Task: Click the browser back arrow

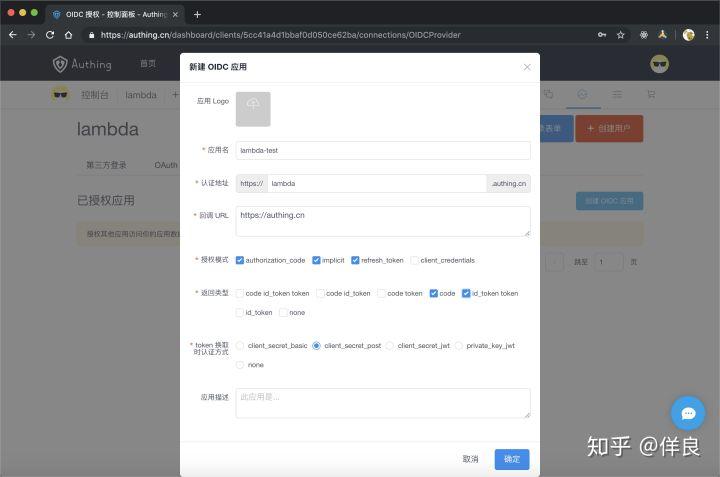Action: [13, 35]
